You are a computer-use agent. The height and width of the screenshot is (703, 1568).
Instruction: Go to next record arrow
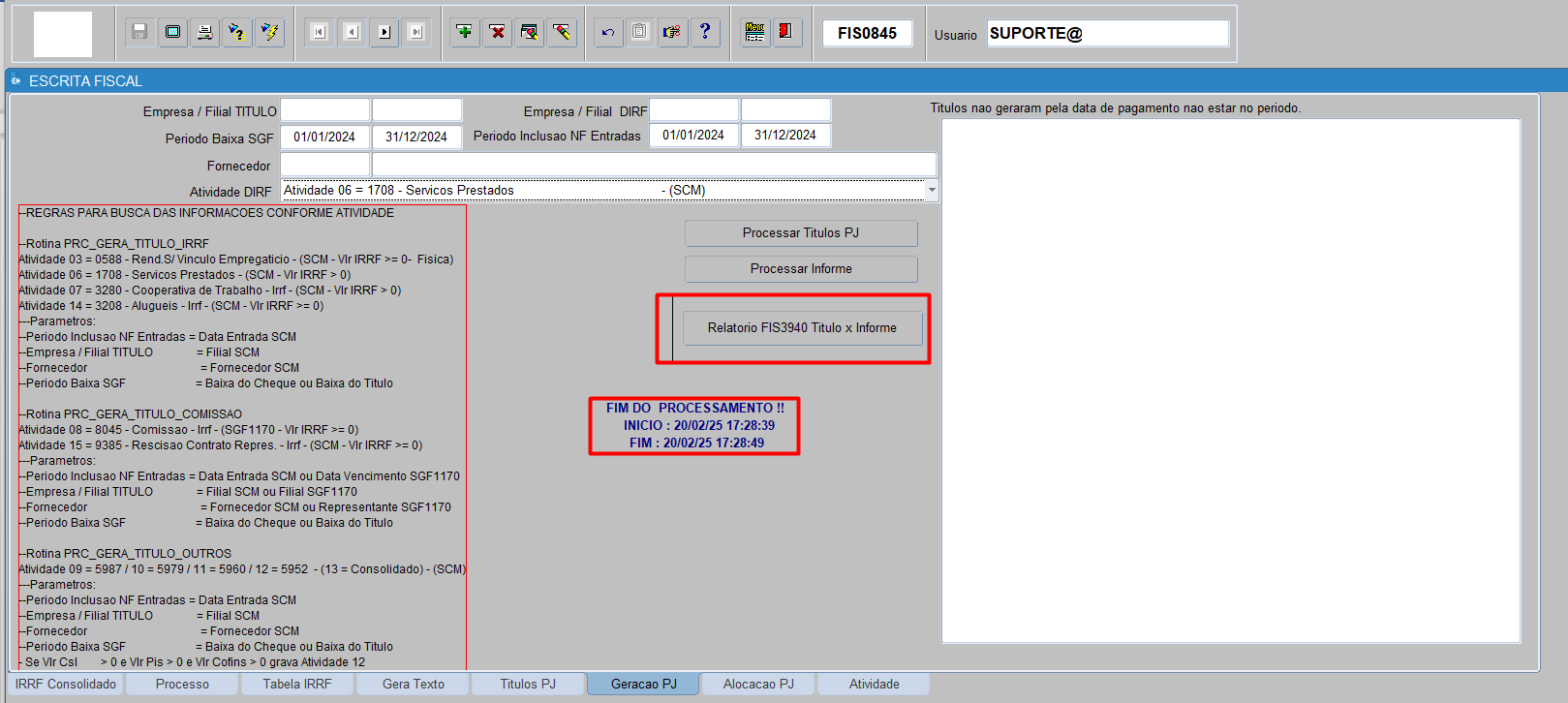pos(384,32)
